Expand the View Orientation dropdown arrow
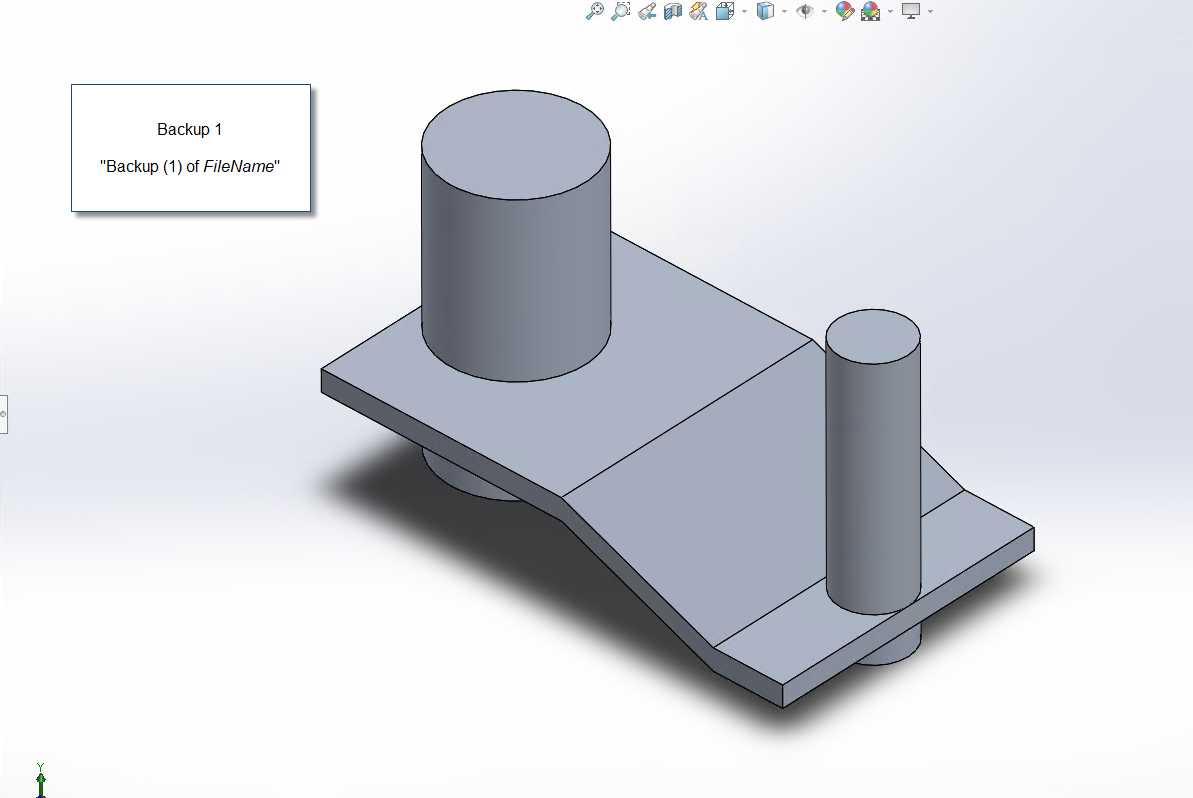The width and height of the screenshot is (1193, 798). [x=744, y=11]
